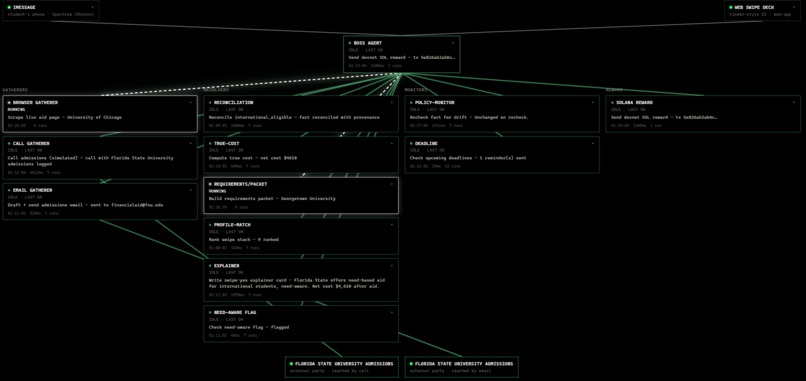This screenshot has height=381, width=806.
Task: Click 'Check upcoming deadlines – 1 reminder(s) sent'
Action: click(x=468, y=158)
